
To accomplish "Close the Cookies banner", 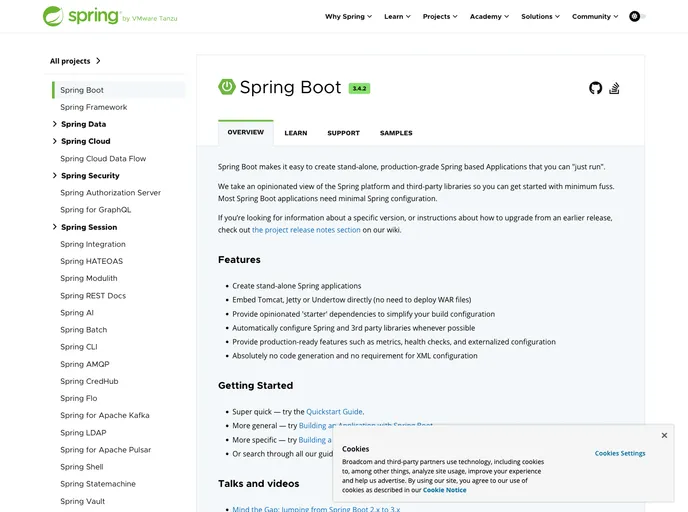I will 664,435.
